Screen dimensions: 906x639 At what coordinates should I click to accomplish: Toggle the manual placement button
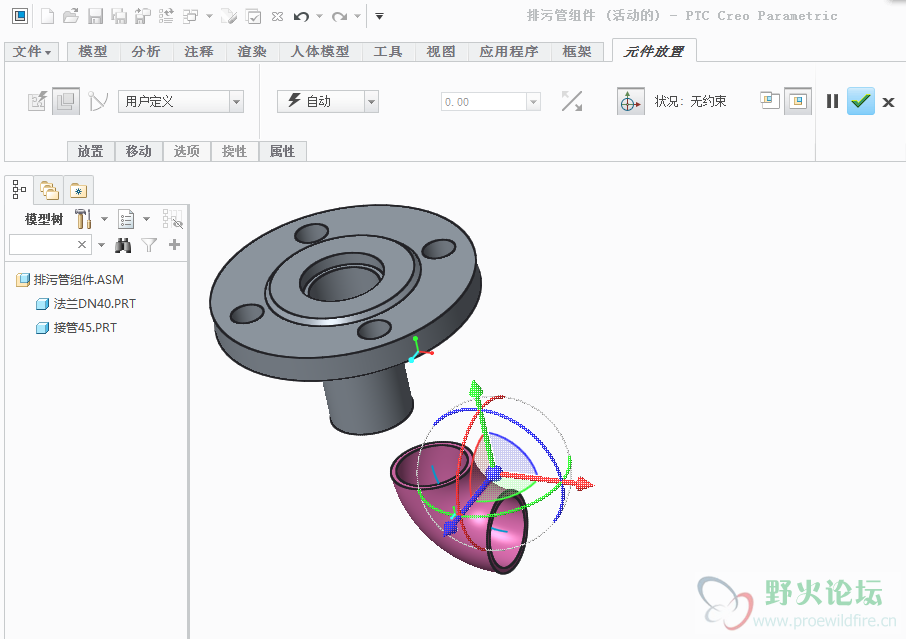[x=66, y=102]
